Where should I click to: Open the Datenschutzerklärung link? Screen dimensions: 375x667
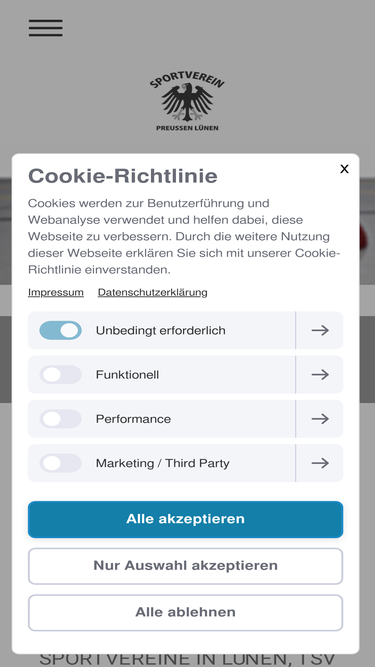[x=153, y=293]
